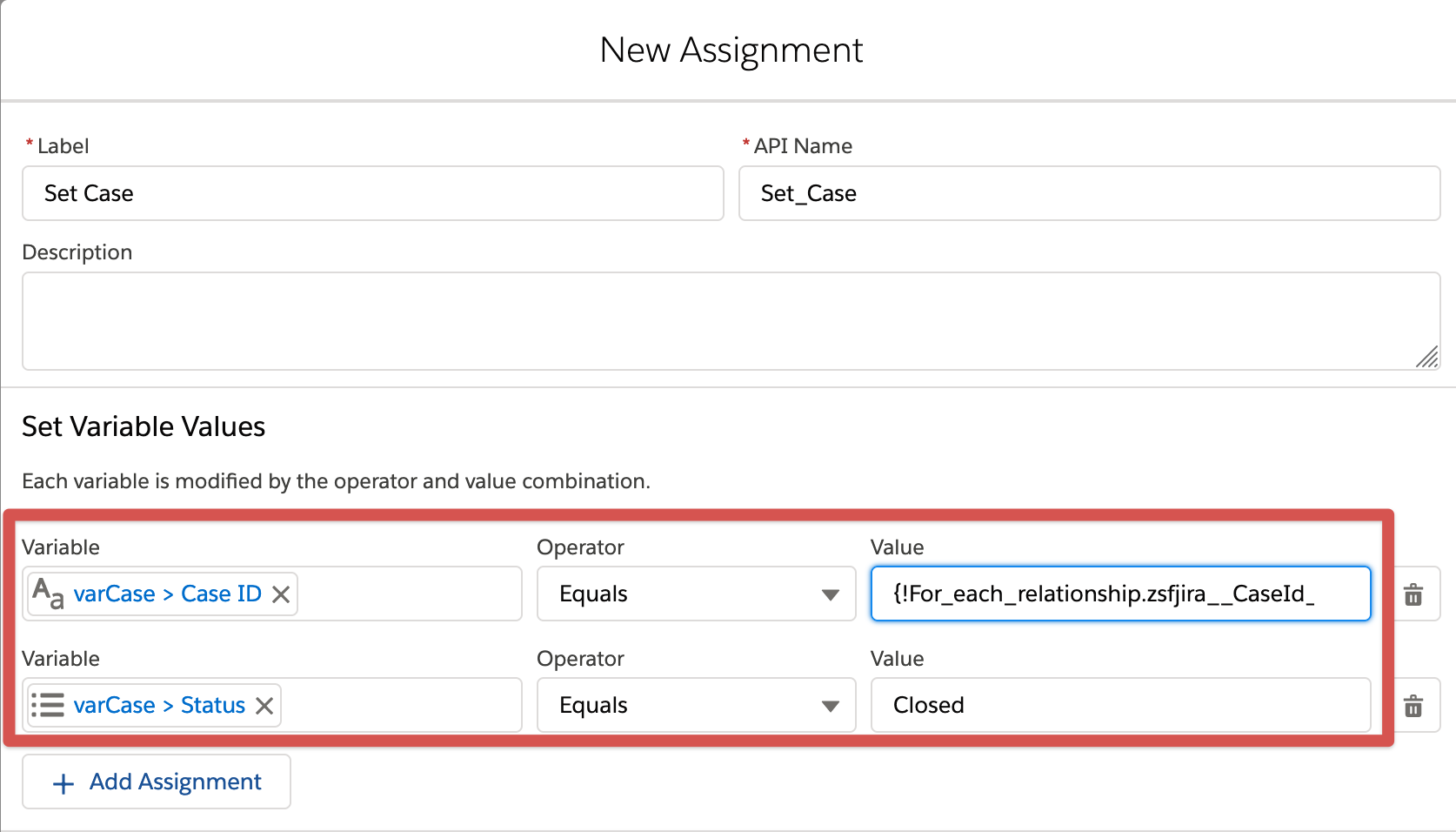Delete the Case ID assignment row

click(1413, 594)
